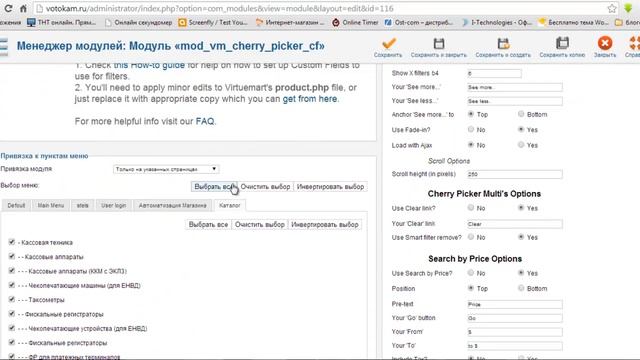The height and width of the screenshot is (360, 640).
Task: Switch to the Default menu tab
Action: click(x=16, y=205)
